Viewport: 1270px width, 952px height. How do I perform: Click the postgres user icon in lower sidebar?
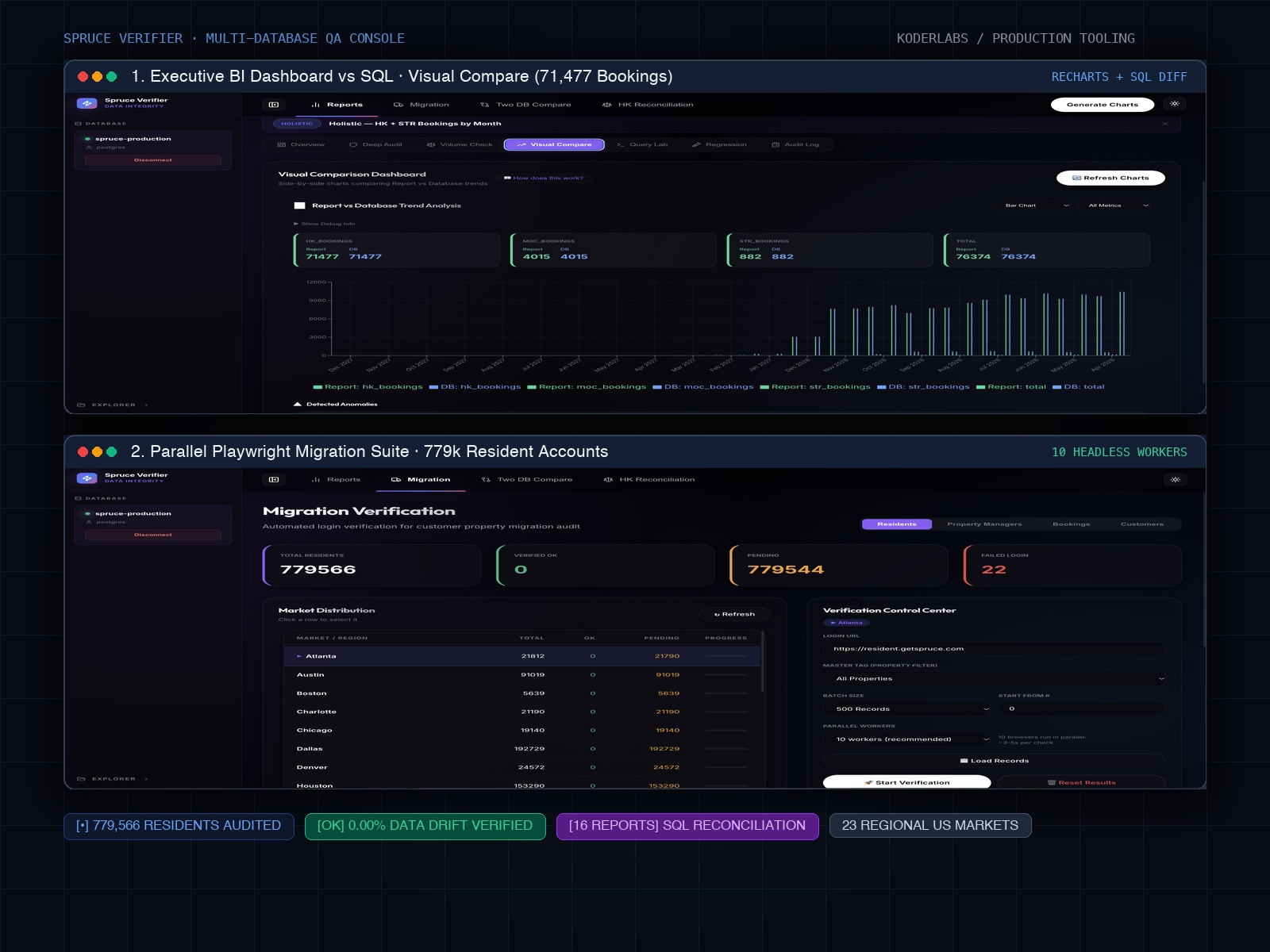pos(89,522)
